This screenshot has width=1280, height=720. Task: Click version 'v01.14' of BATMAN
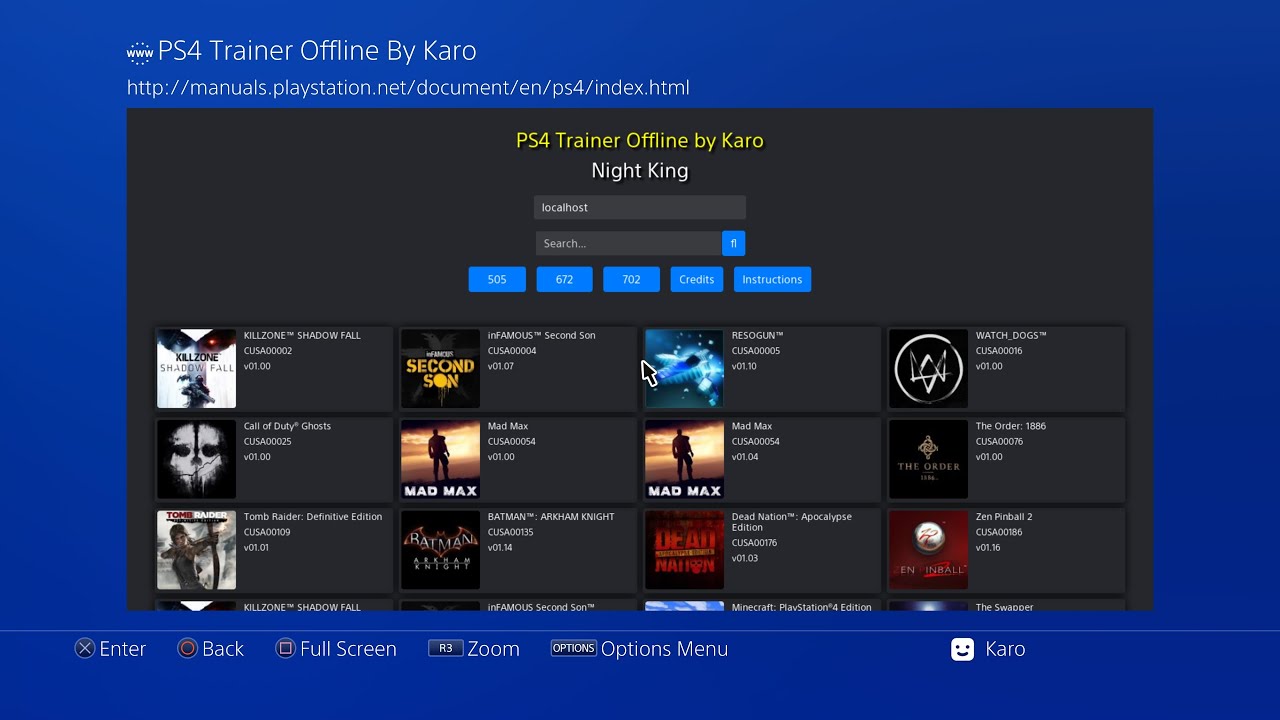click(500, 548)
